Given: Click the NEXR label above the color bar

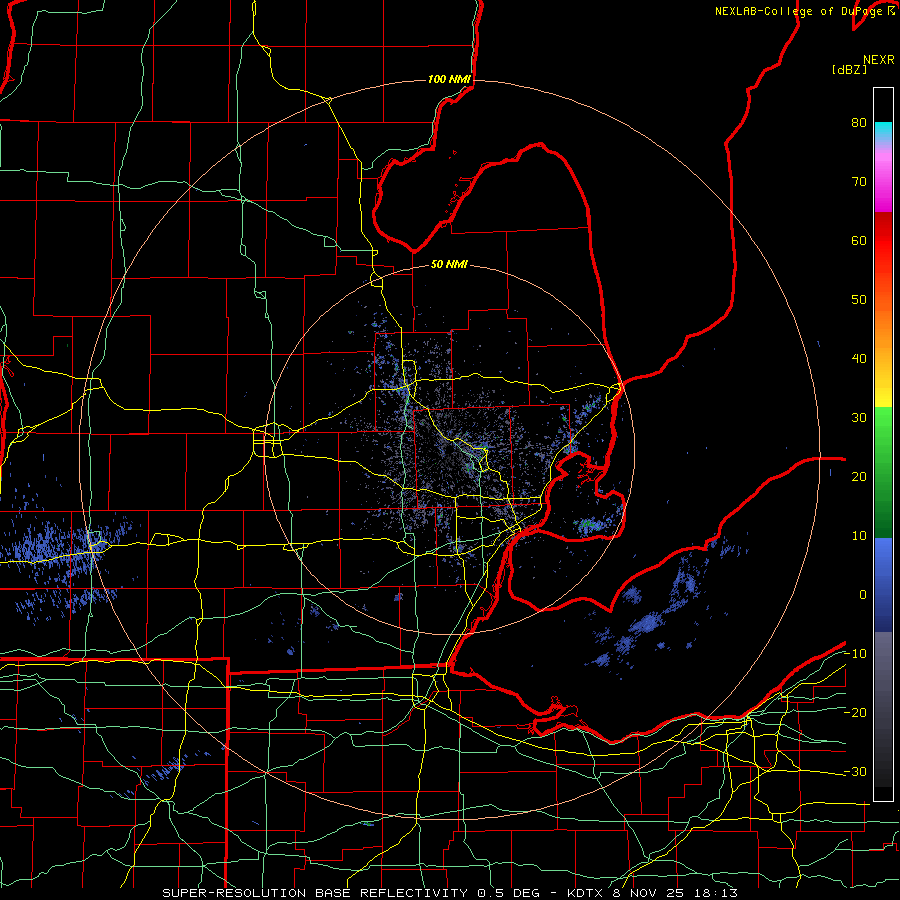Looking at the screenshot, I should coord(879,60).
